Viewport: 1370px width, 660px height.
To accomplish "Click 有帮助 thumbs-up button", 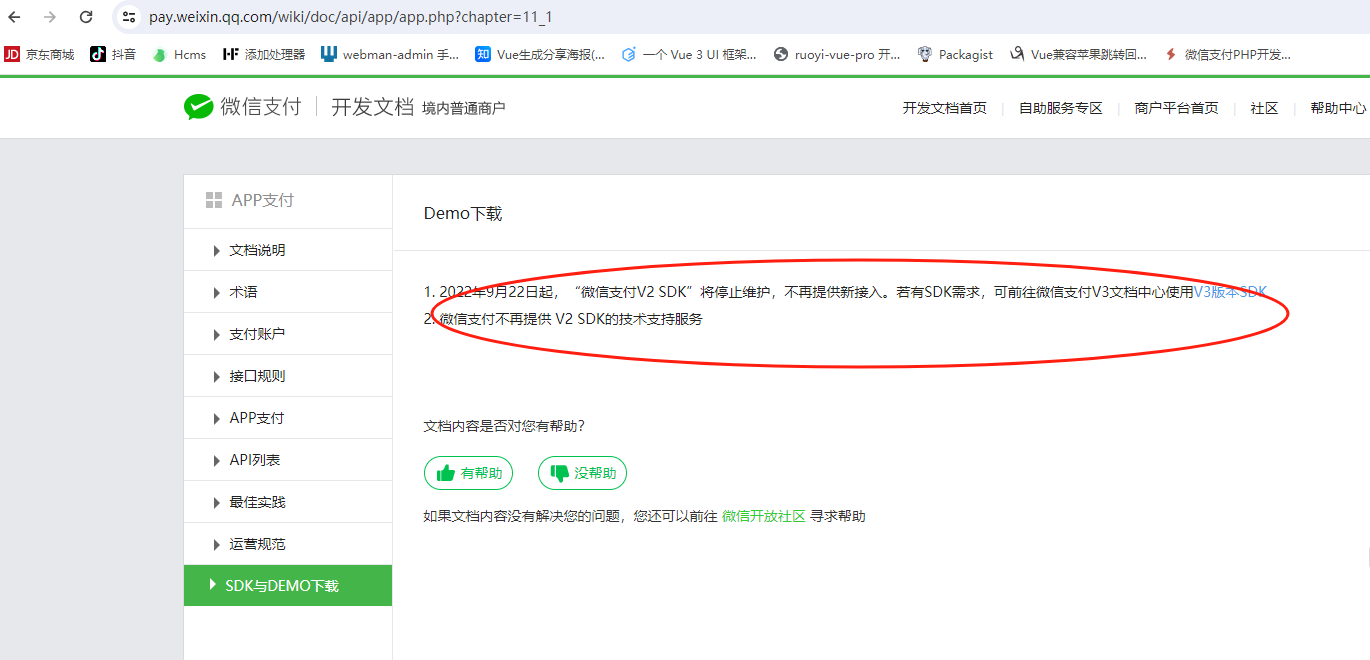I will [x=469, y=473].
